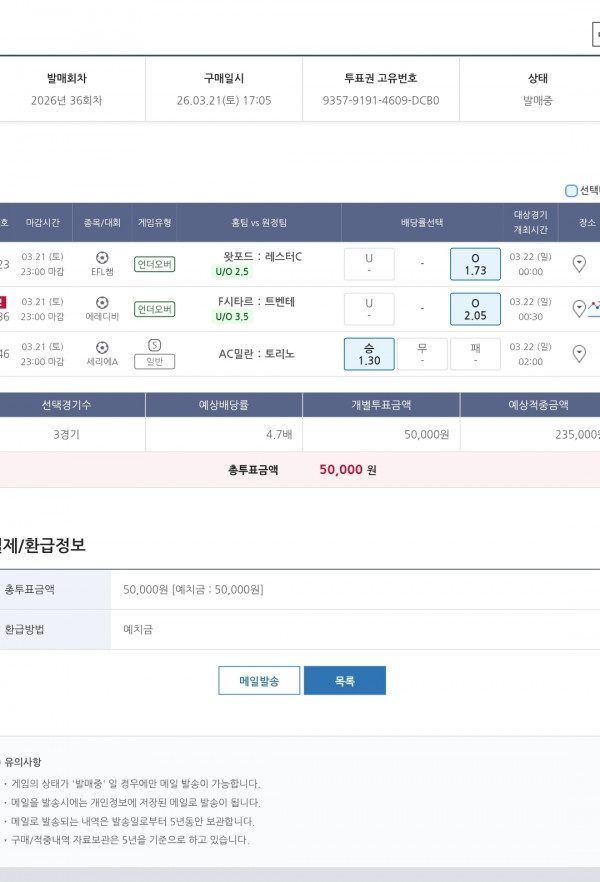Click the soccer ball icon above 세리에A

click(102, 347)
